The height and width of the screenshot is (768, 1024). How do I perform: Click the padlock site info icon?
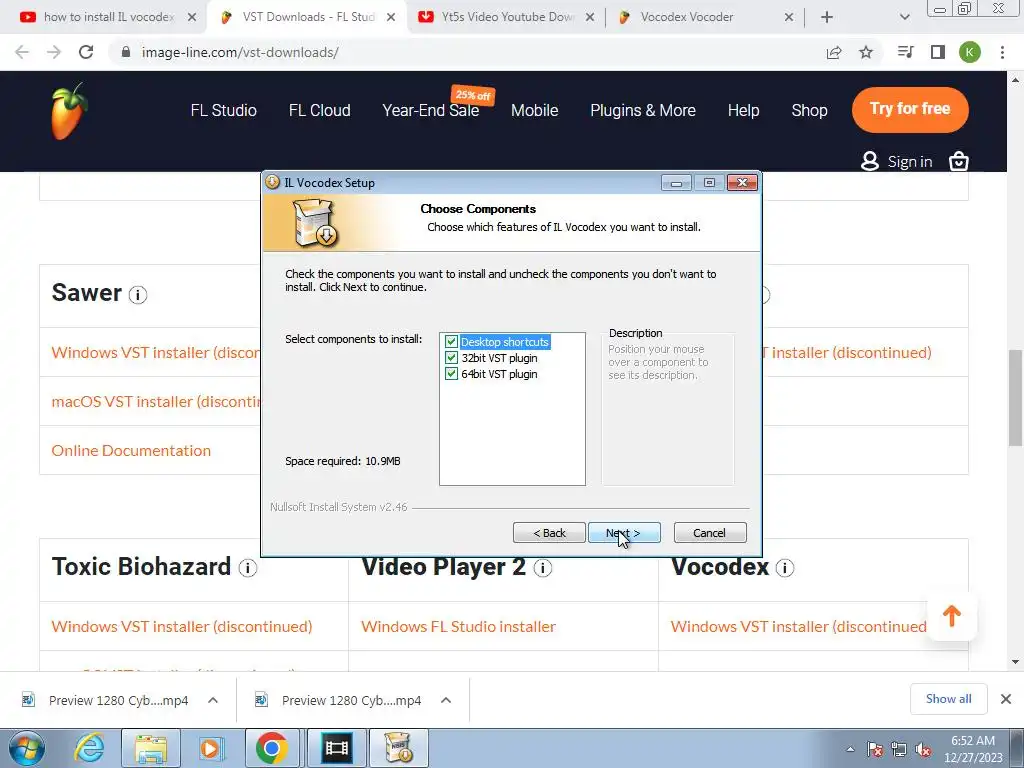[x=126, y=52]
